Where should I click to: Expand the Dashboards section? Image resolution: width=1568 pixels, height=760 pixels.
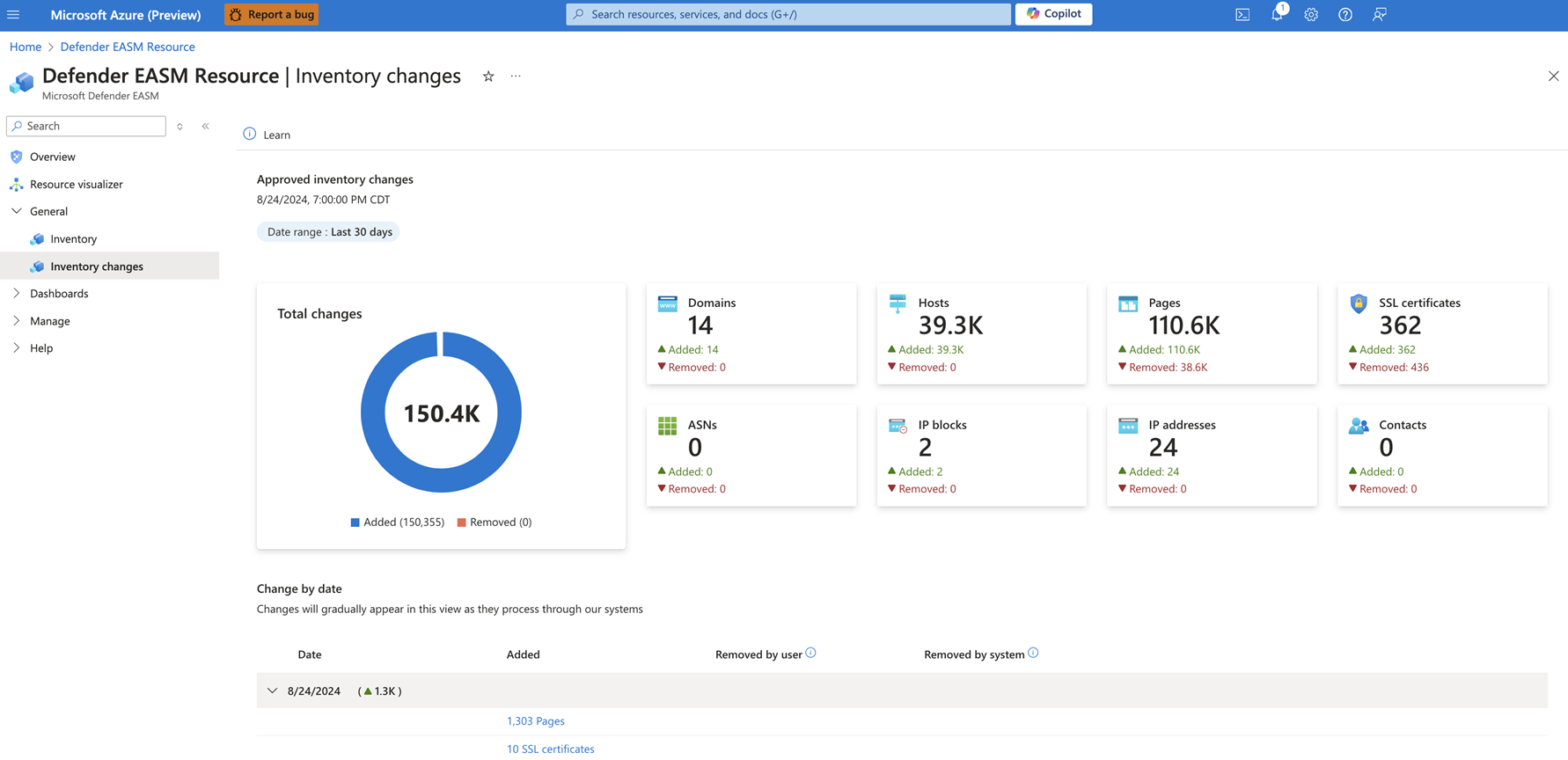click(17, 293)
